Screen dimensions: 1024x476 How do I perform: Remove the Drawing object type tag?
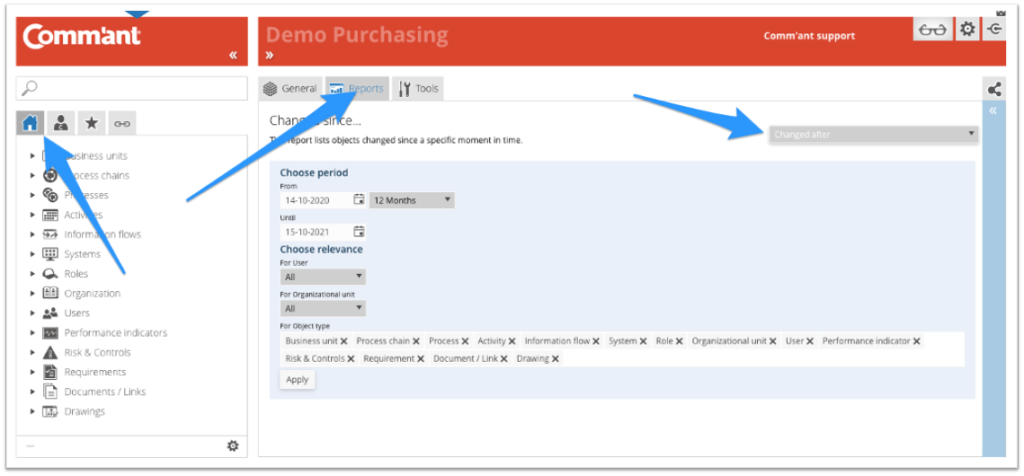[555, 358]
